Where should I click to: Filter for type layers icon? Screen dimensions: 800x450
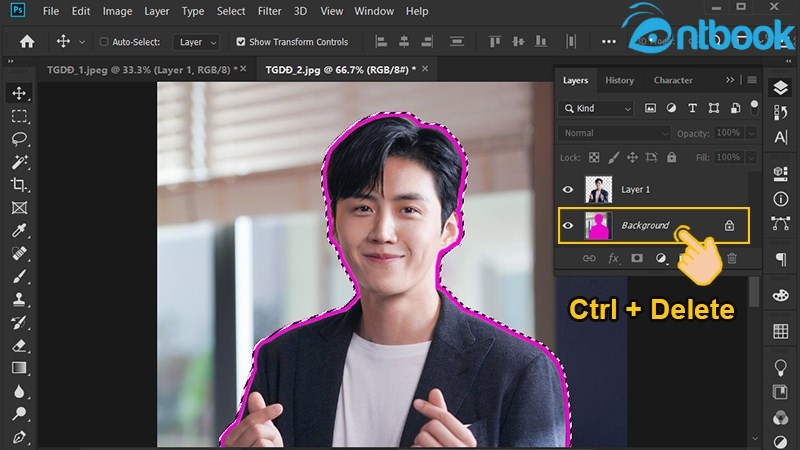[692, 108]
